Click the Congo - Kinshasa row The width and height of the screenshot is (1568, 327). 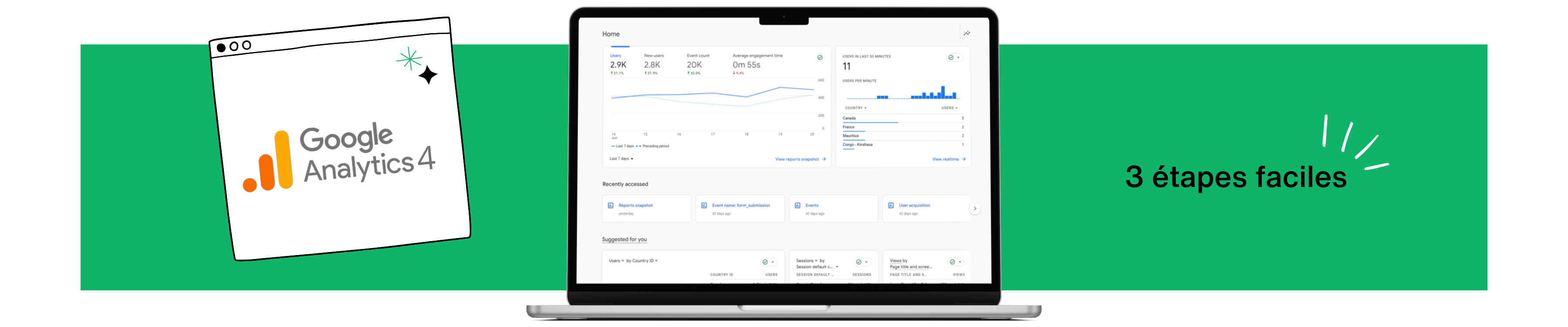(x=903, y=145)
